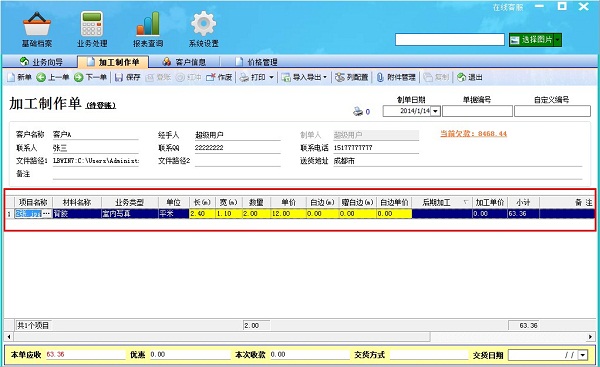The height and width of the screenshot is (367, 600).
Task: Click the 选择图片 green button
Action: point(532,39)
